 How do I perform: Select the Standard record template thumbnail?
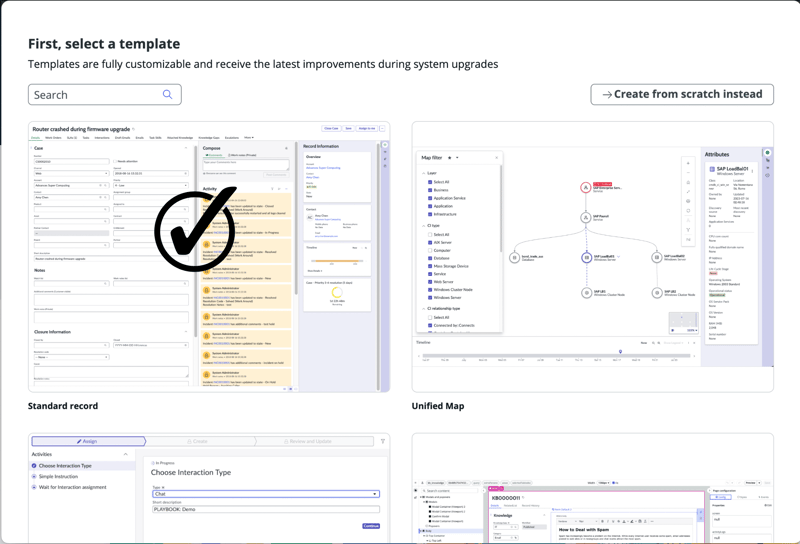(x=209, y=257)
